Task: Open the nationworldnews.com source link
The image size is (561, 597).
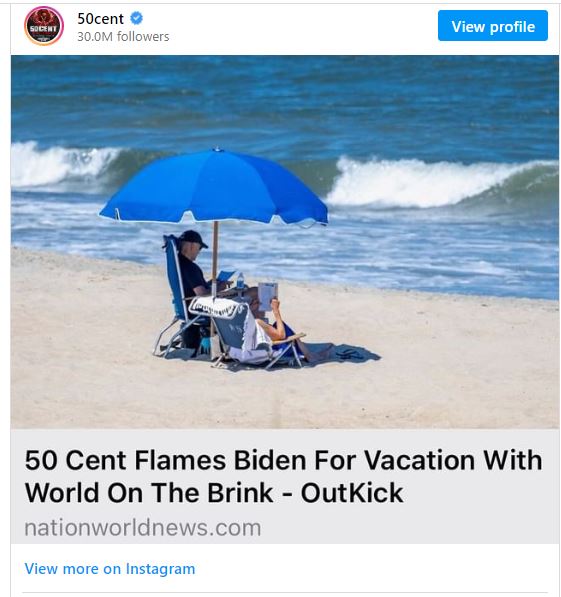Action: 143,528
